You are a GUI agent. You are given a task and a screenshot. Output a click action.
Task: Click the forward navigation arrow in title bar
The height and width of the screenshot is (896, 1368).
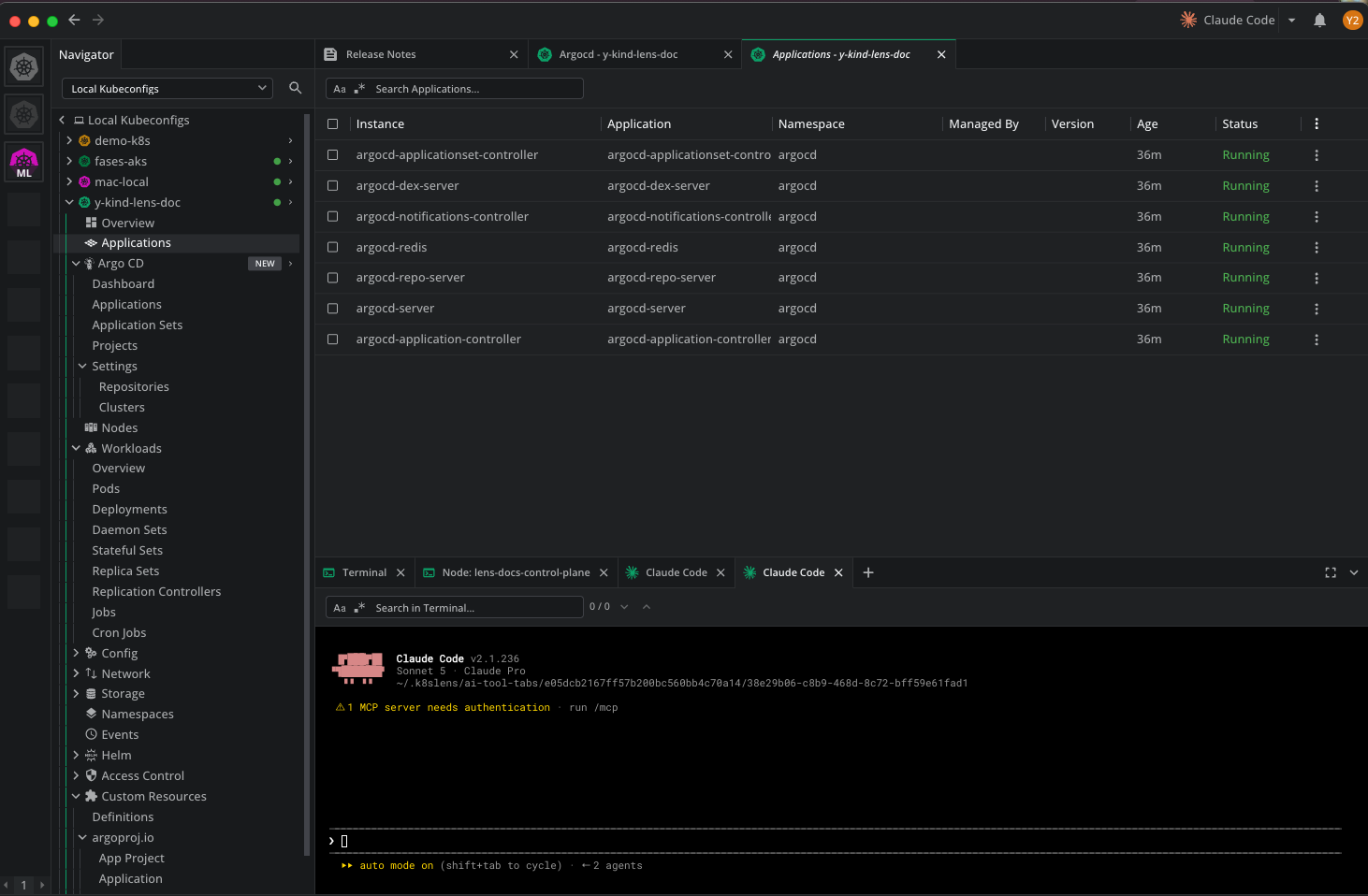98,20
